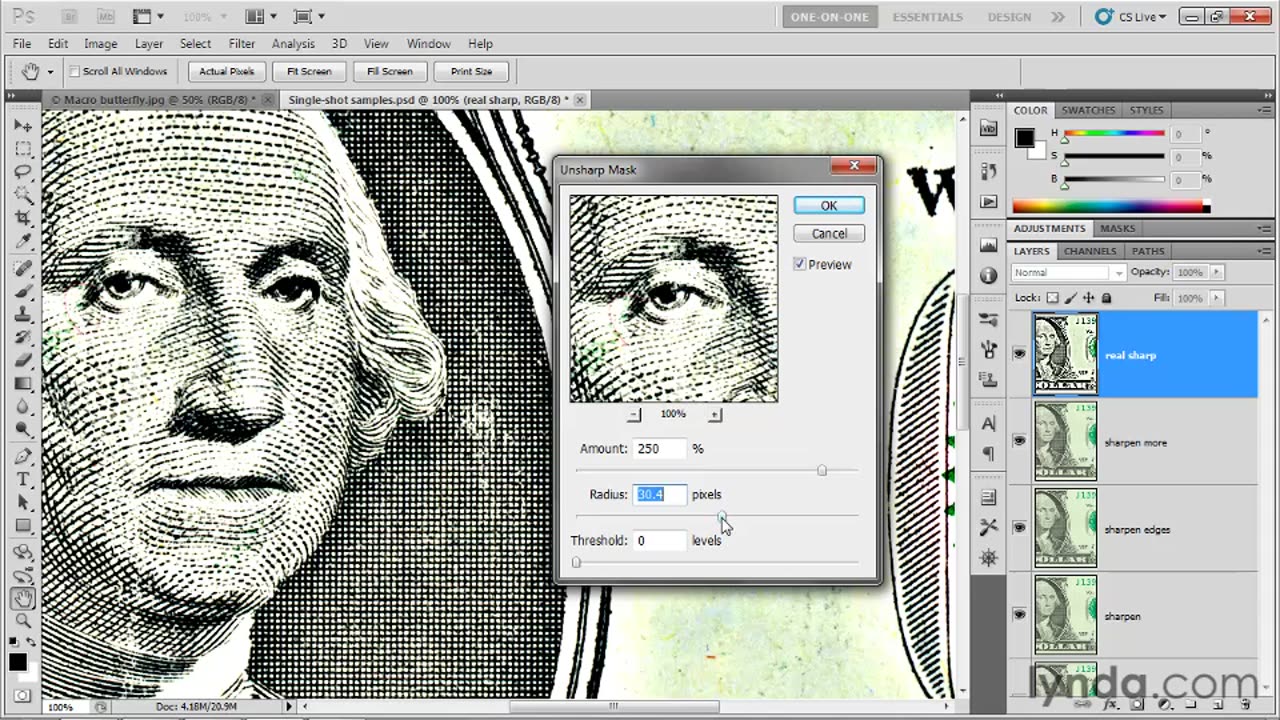The image size is (1280, 720).
Task: Toggle Quick Mask mode in toolbox
Action: 22,695
